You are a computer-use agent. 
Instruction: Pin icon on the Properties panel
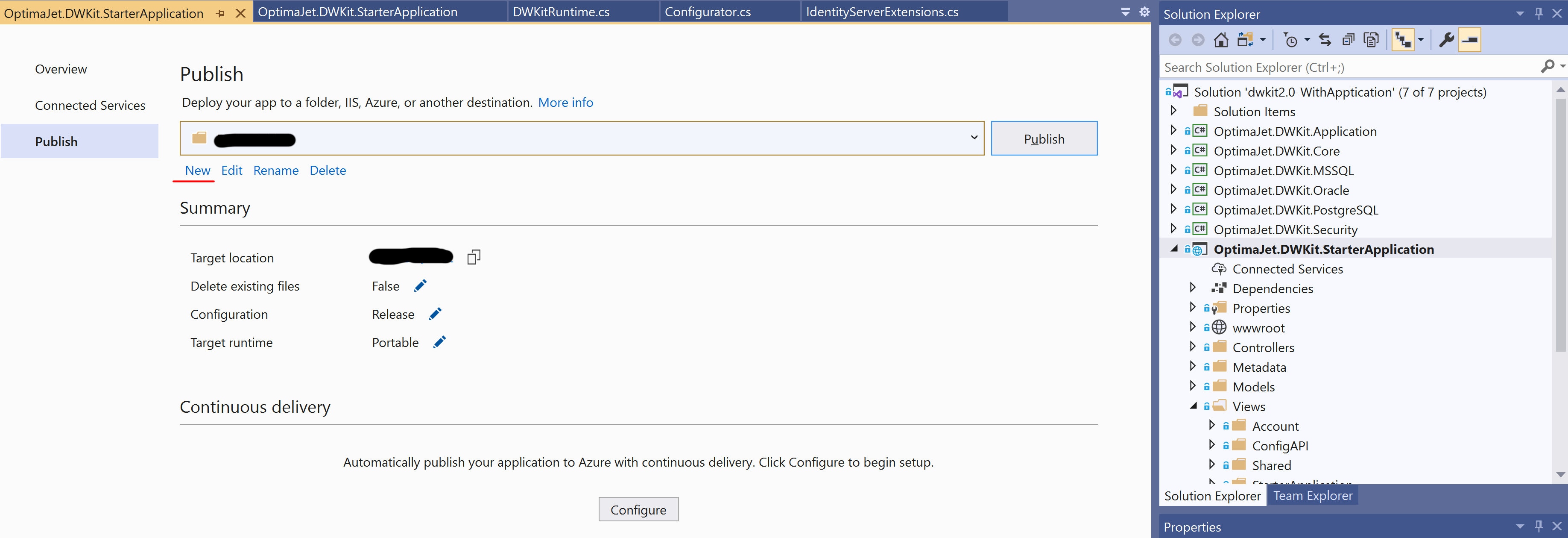1538,526
